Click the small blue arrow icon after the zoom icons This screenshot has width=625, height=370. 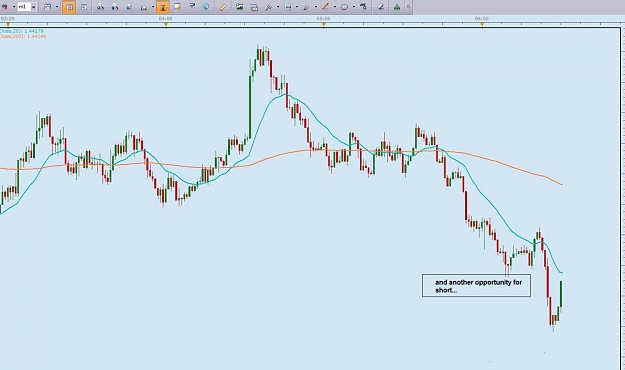click(x=129, y=7)
